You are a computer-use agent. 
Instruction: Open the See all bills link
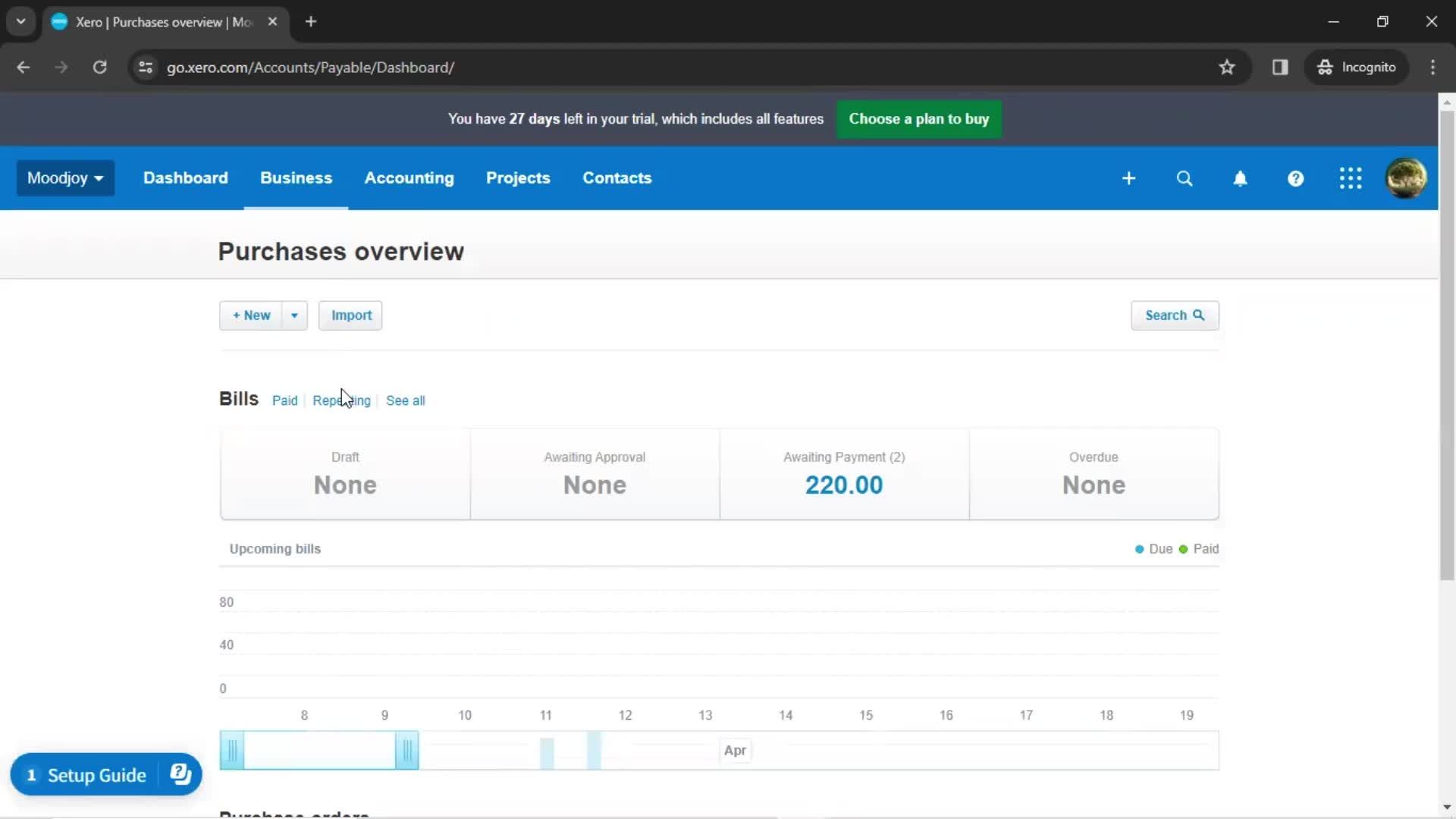click(406, 400)
